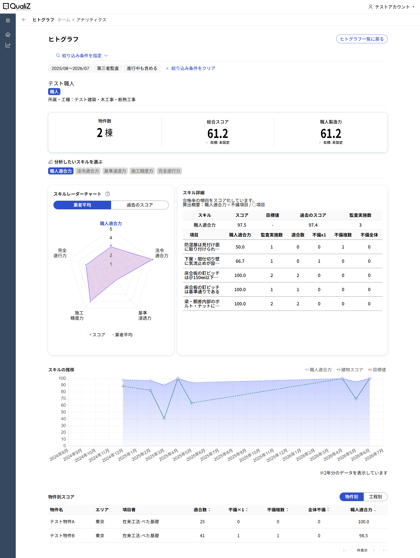Viewport: 420px width, 558px height.
Task: Expand the 絞り込み条件を指定 filter panel
Action: click(x=82, y=56)
